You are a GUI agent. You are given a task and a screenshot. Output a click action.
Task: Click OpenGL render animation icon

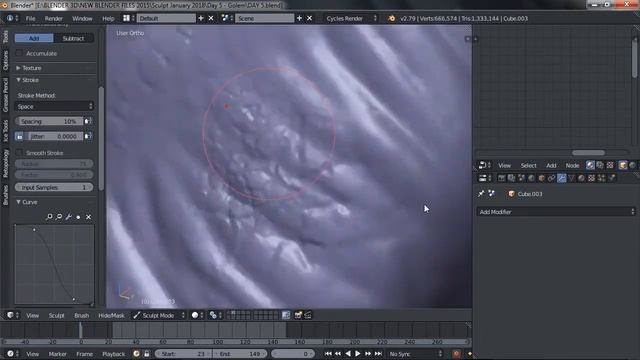coord(308,315)
